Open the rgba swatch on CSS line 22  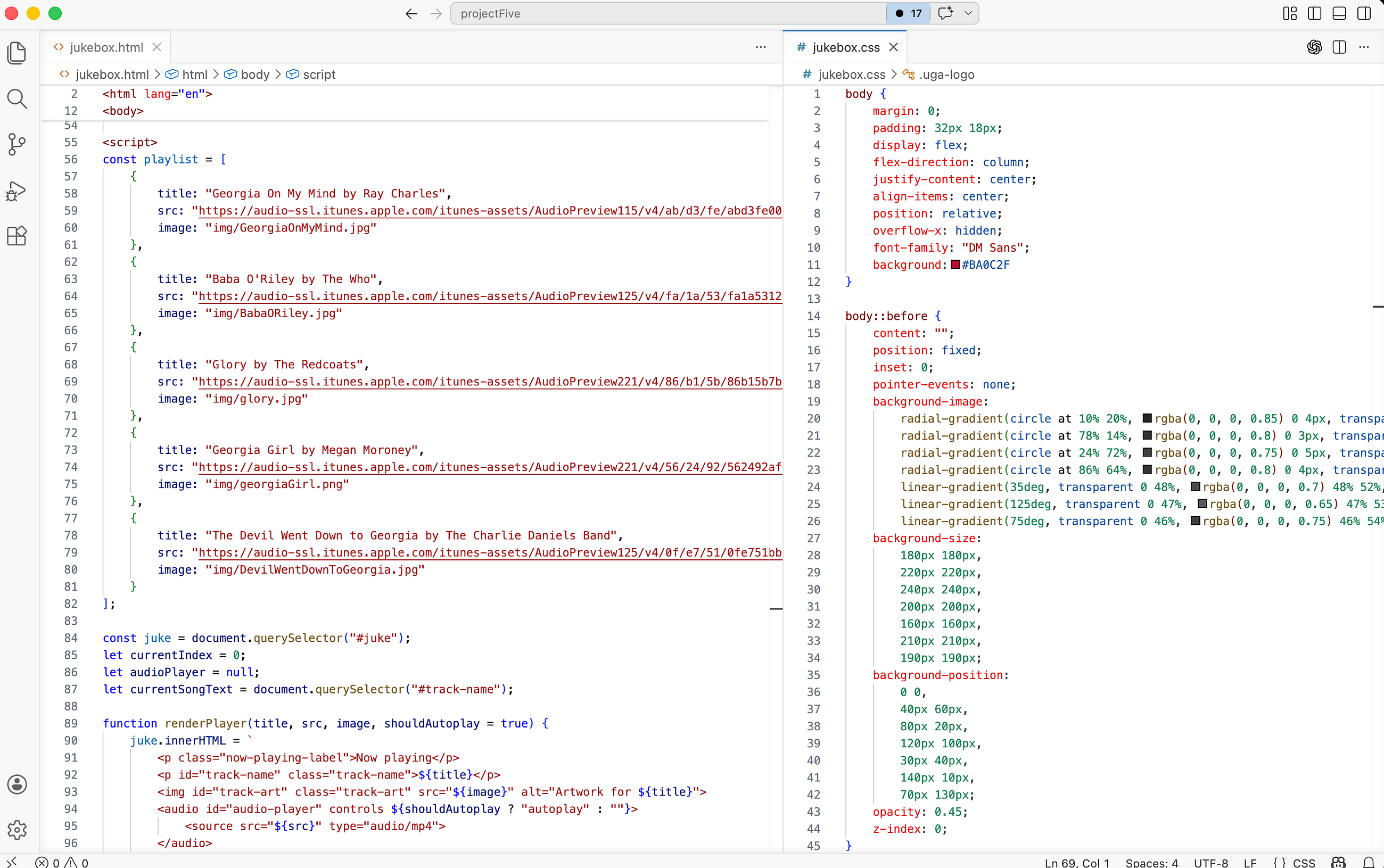[x=1147, y=452]
